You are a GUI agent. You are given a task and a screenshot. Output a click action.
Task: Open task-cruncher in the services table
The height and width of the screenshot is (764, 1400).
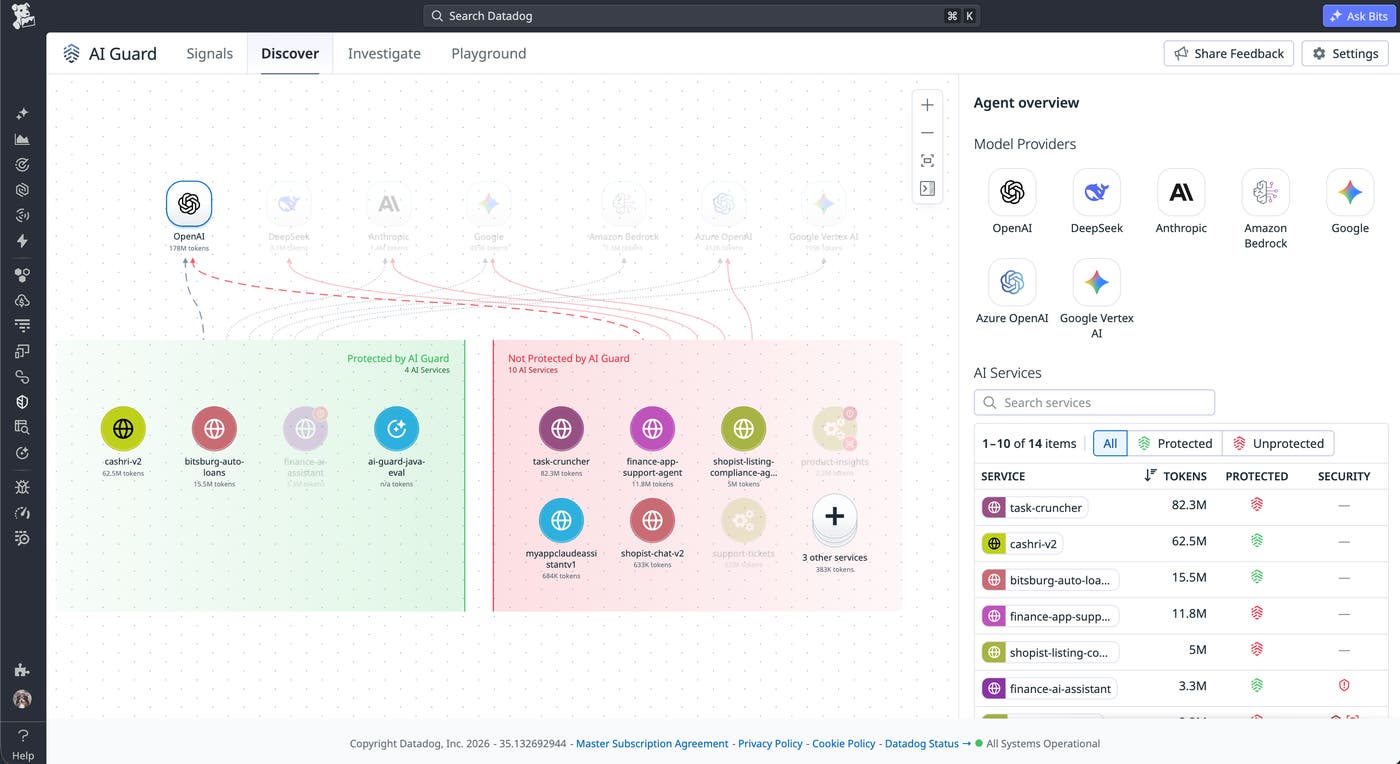coord(1035,507)
